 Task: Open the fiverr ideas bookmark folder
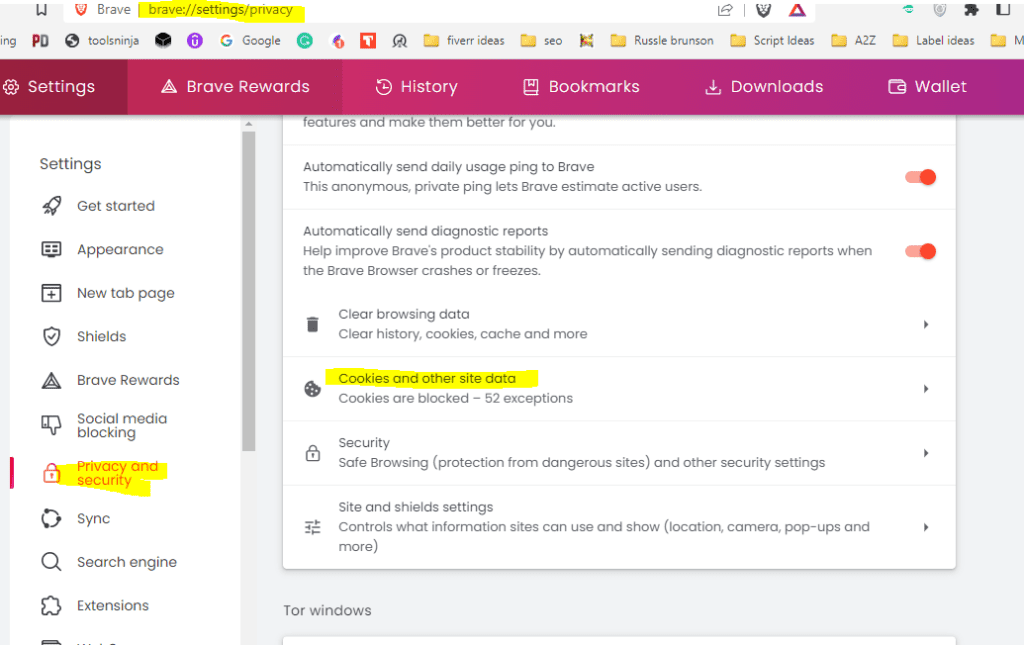[x=464, y=40]
